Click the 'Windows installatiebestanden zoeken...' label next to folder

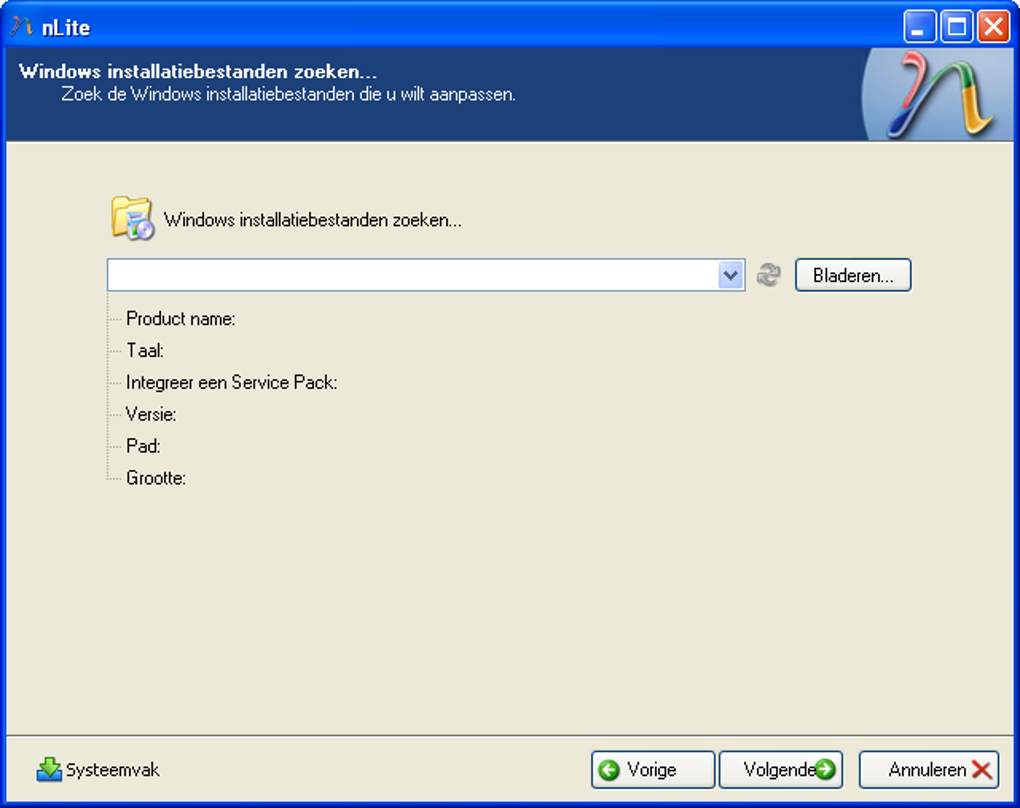(x=313, y=220)
